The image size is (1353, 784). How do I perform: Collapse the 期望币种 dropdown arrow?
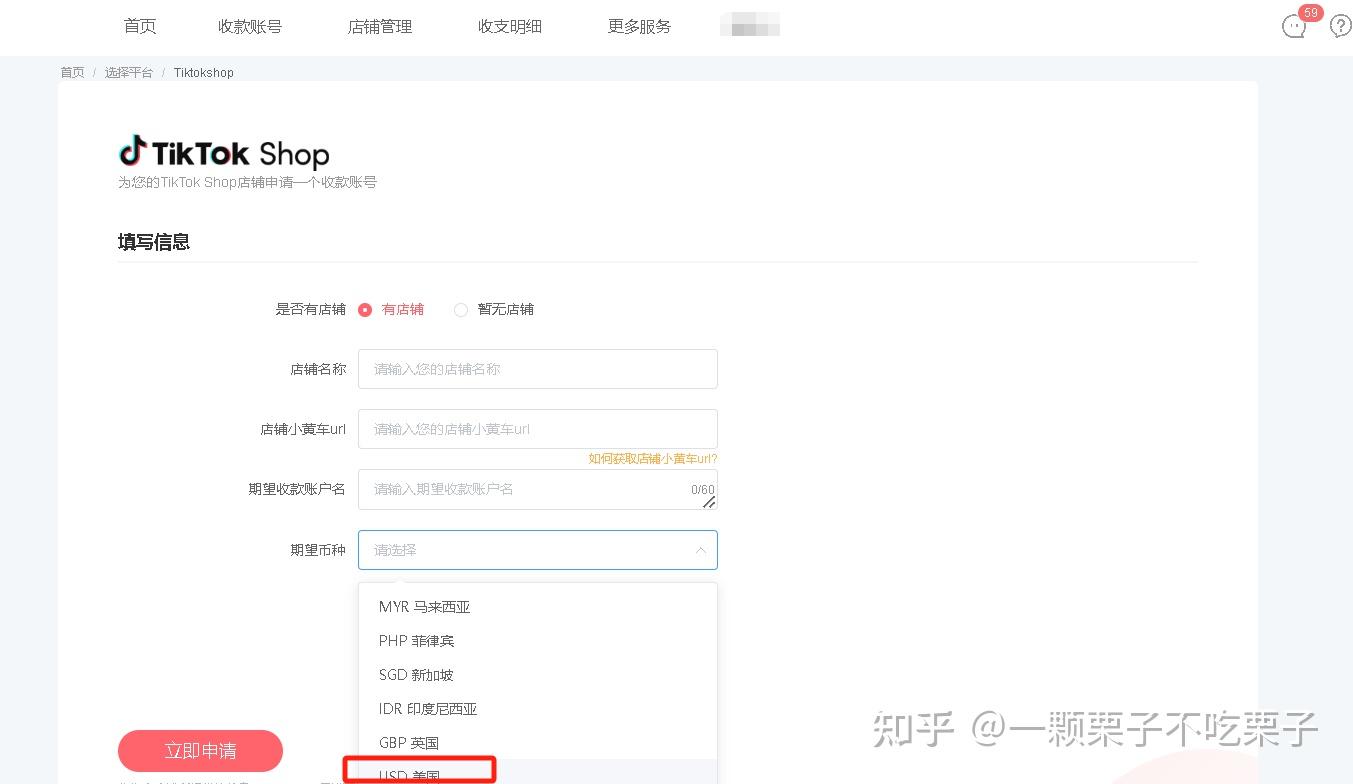[700, 550]
